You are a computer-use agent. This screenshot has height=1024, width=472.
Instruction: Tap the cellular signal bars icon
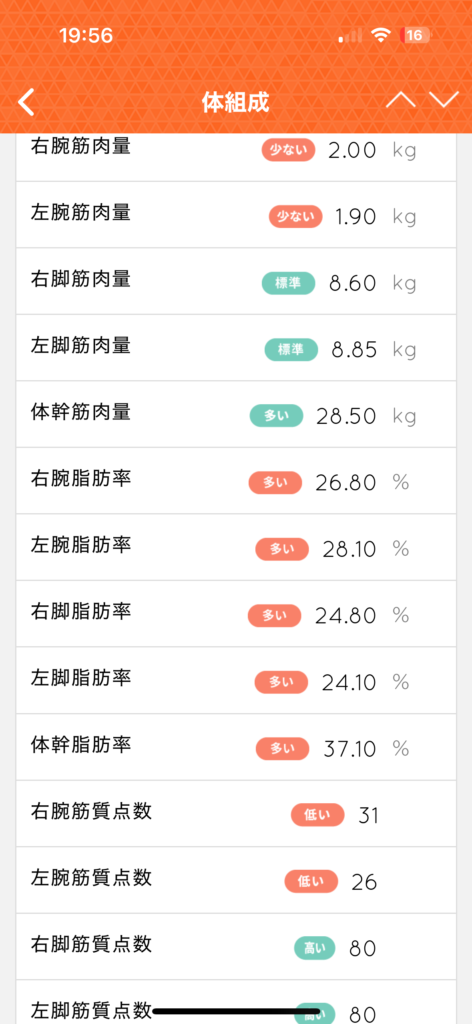pyautogui.click(x=351, y=35)
